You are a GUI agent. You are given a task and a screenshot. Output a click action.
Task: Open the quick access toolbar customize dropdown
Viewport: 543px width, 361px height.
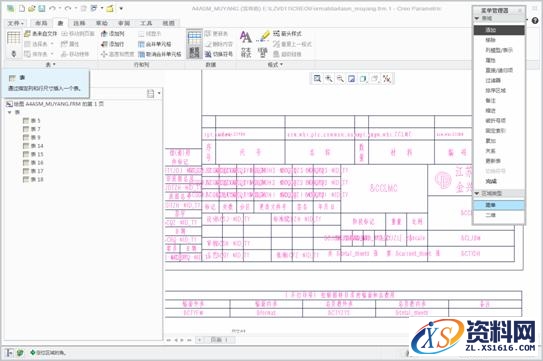121,8
